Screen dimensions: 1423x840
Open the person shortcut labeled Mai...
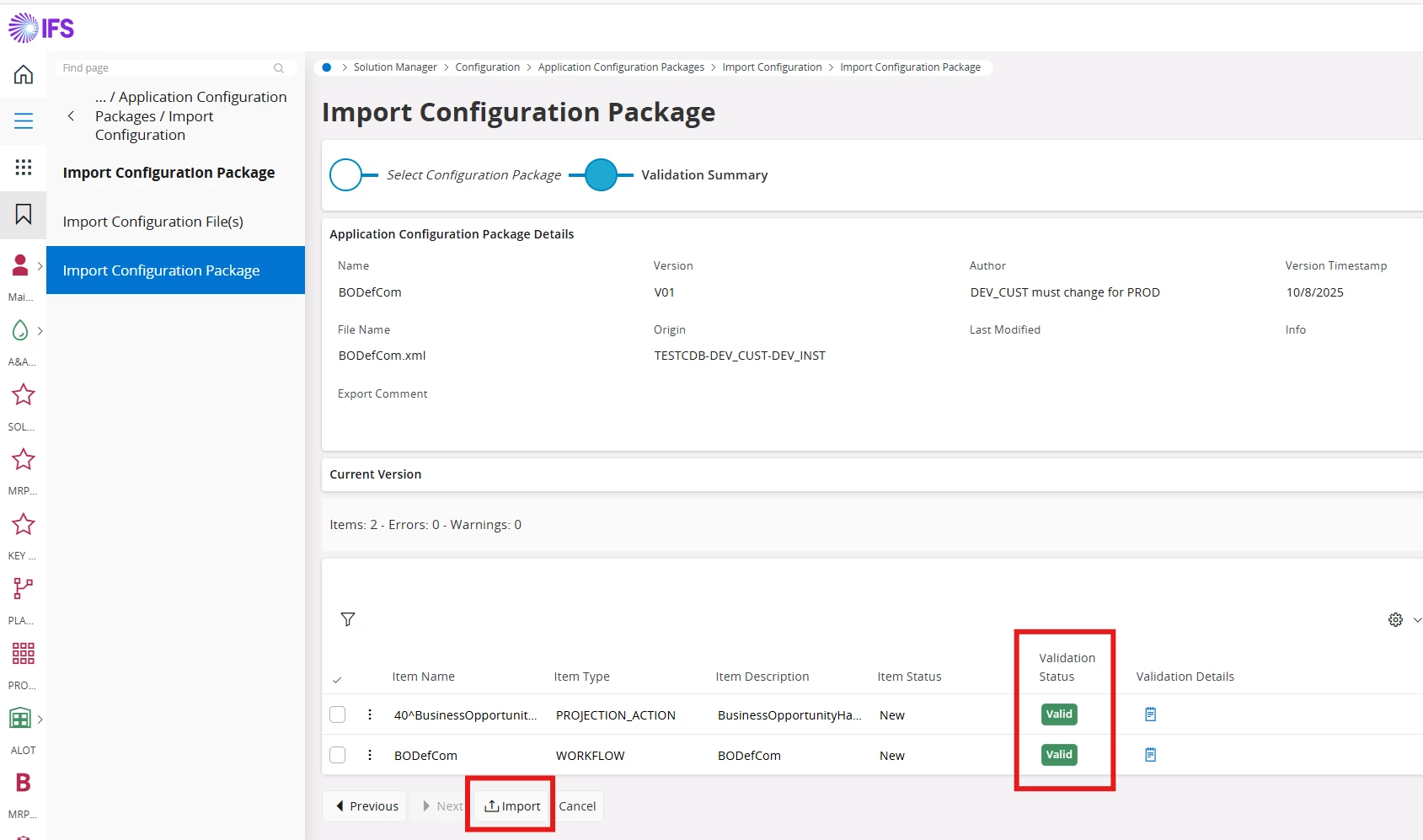(x=20, y=265)
